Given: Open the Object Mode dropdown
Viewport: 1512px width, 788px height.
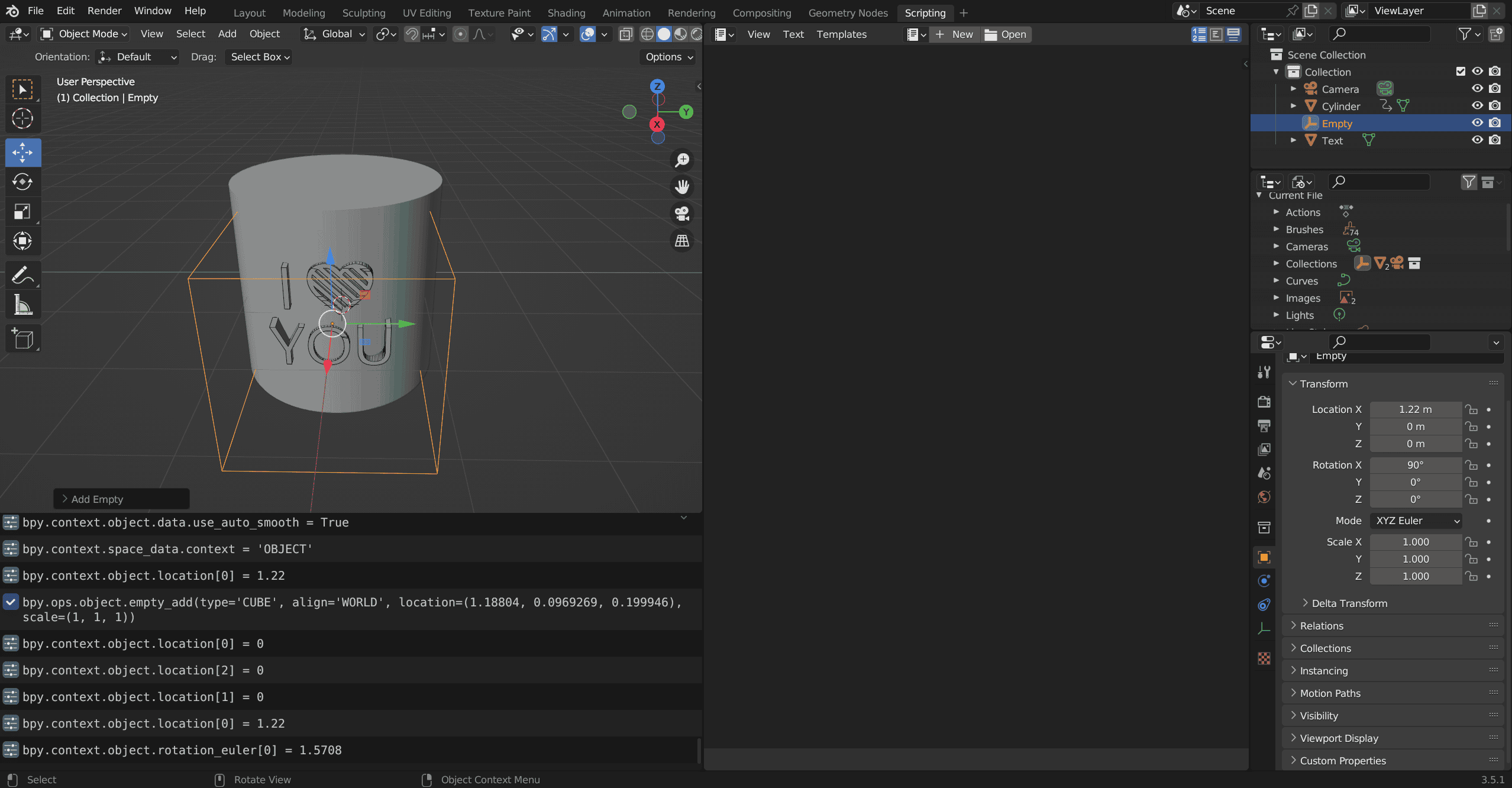Looking at the screenshot, I should pyautogui.click(x=84, y=34).
